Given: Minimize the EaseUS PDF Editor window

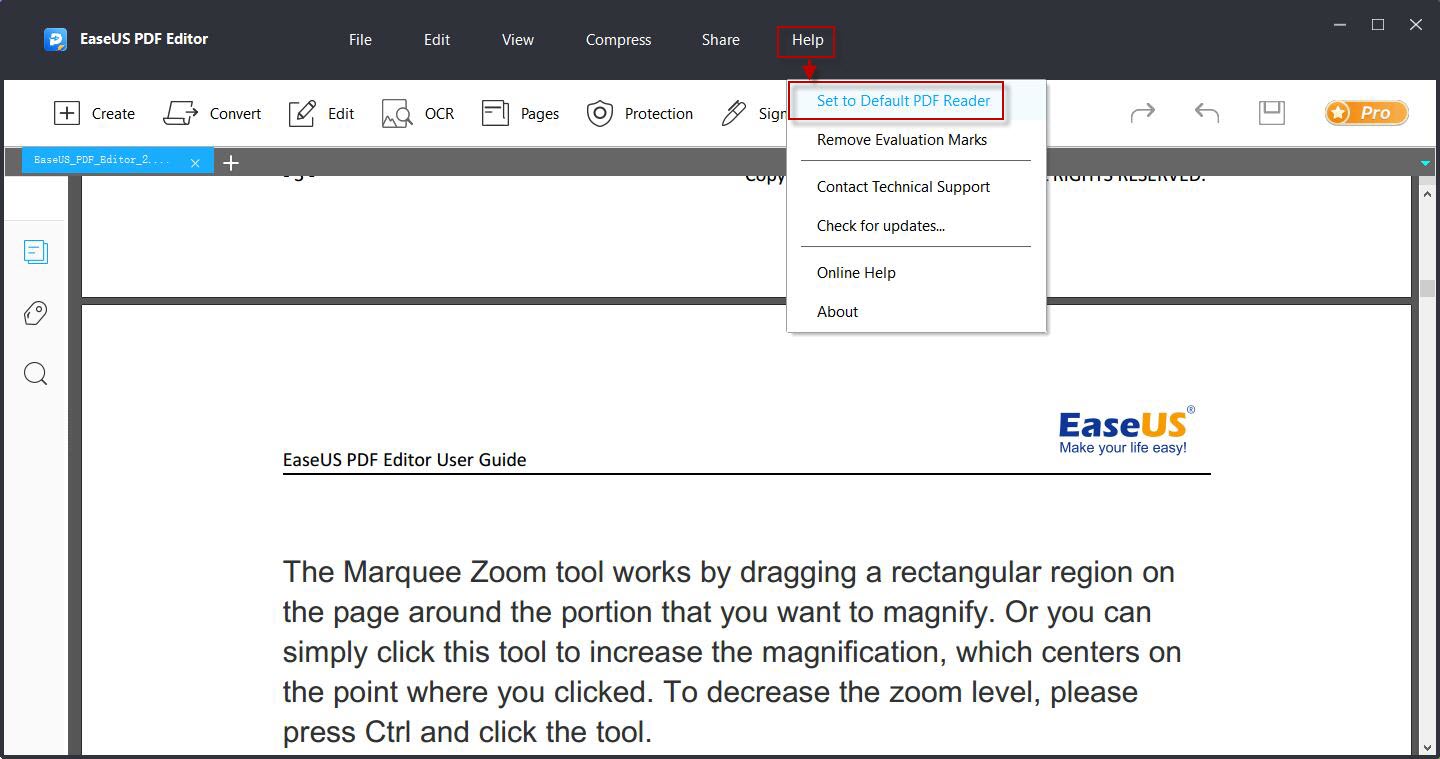Looking at the screenshot, I should [x=1340, y=24].
